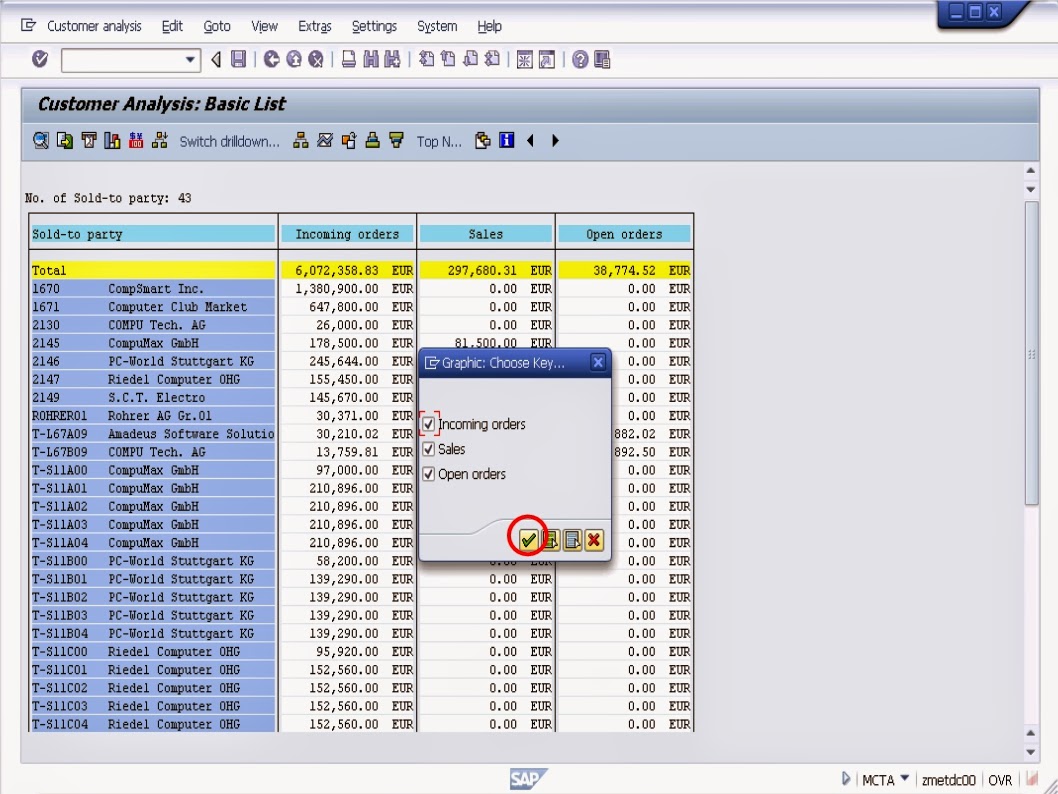
Task: Go to the Last page icon
Action: coord(493,59)
